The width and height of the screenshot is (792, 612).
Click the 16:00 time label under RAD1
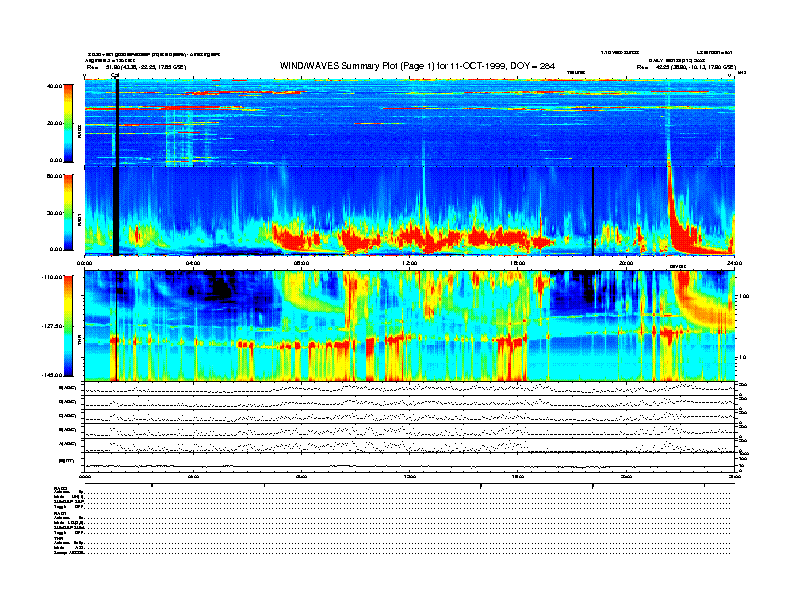pyautogui.click(x=518, y=263)
